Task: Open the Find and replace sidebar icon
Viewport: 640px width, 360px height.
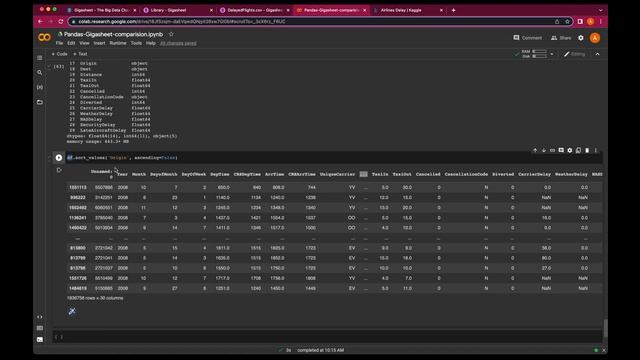Action: pyautogui.click(x=40, y=73)
